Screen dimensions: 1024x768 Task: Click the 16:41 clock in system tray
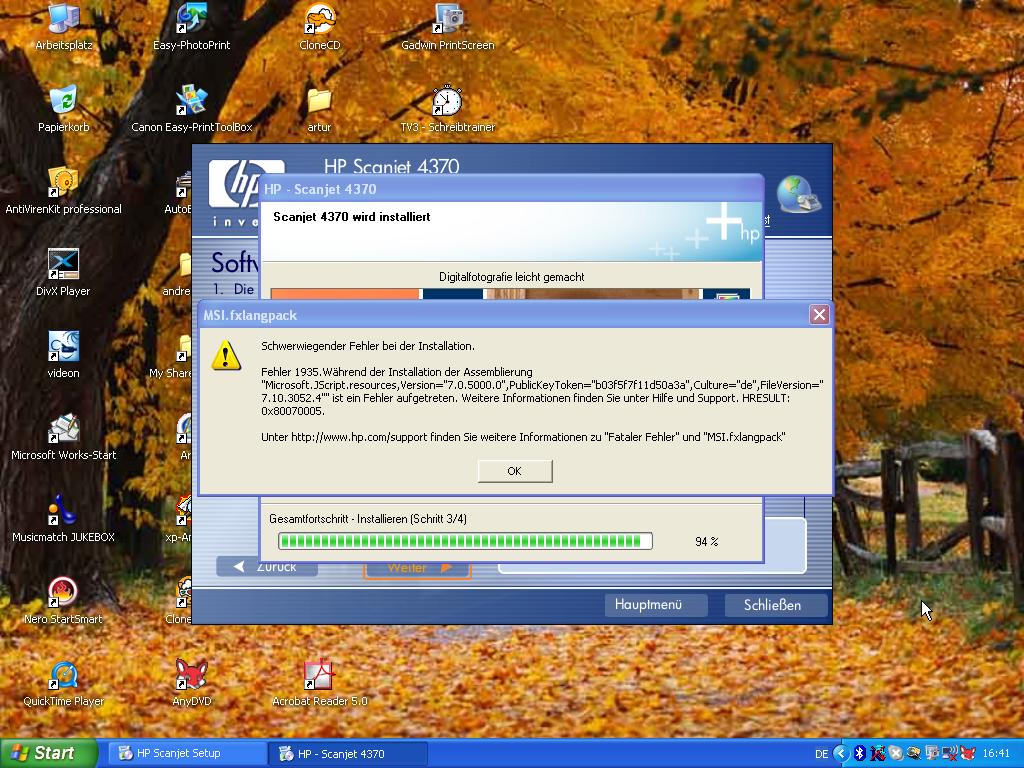(996, 754)
